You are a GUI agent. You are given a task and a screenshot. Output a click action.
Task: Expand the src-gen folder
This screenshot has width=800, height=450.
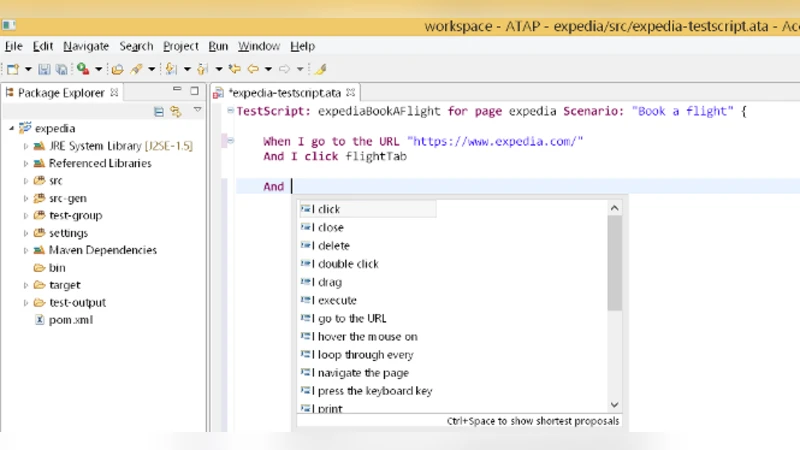pos(26,198)
